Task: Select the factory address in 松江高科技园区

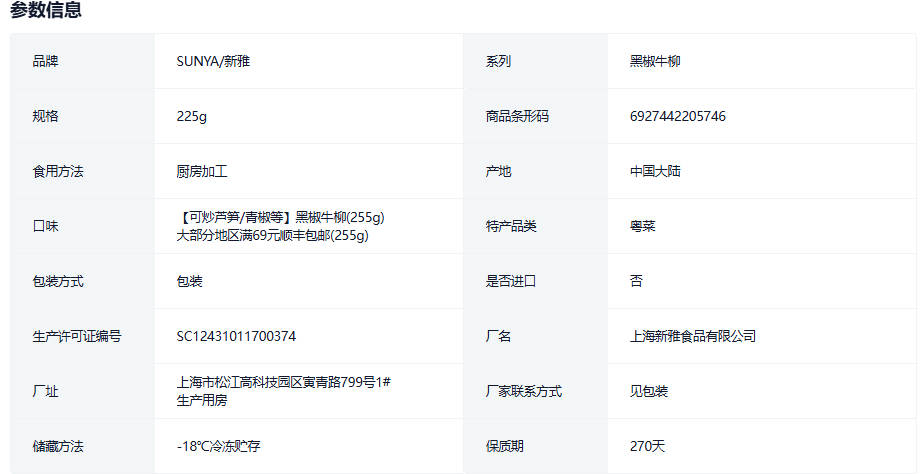Action: coord(282,382)
